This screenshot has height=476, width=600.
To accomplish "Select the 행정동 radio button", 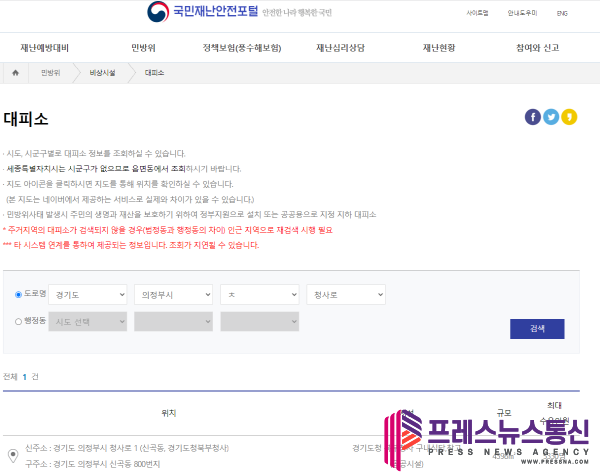I will (x=18, y=321).
